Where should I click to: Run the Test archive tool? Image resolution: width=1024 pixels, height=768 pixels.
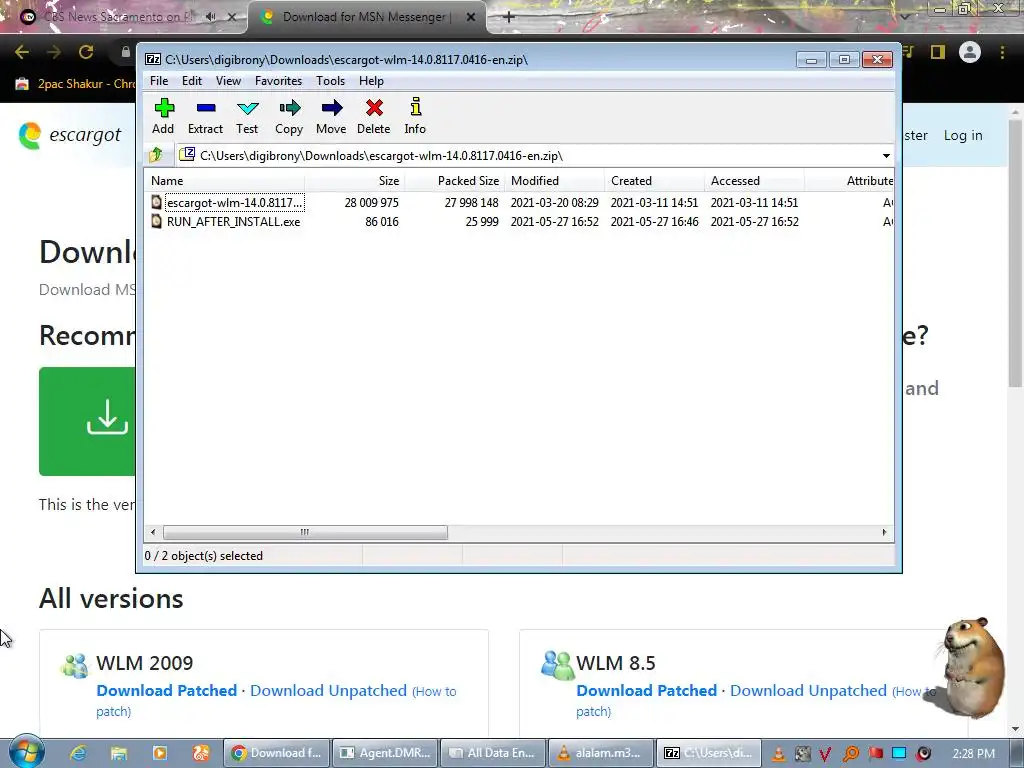[x=248, y=116]
